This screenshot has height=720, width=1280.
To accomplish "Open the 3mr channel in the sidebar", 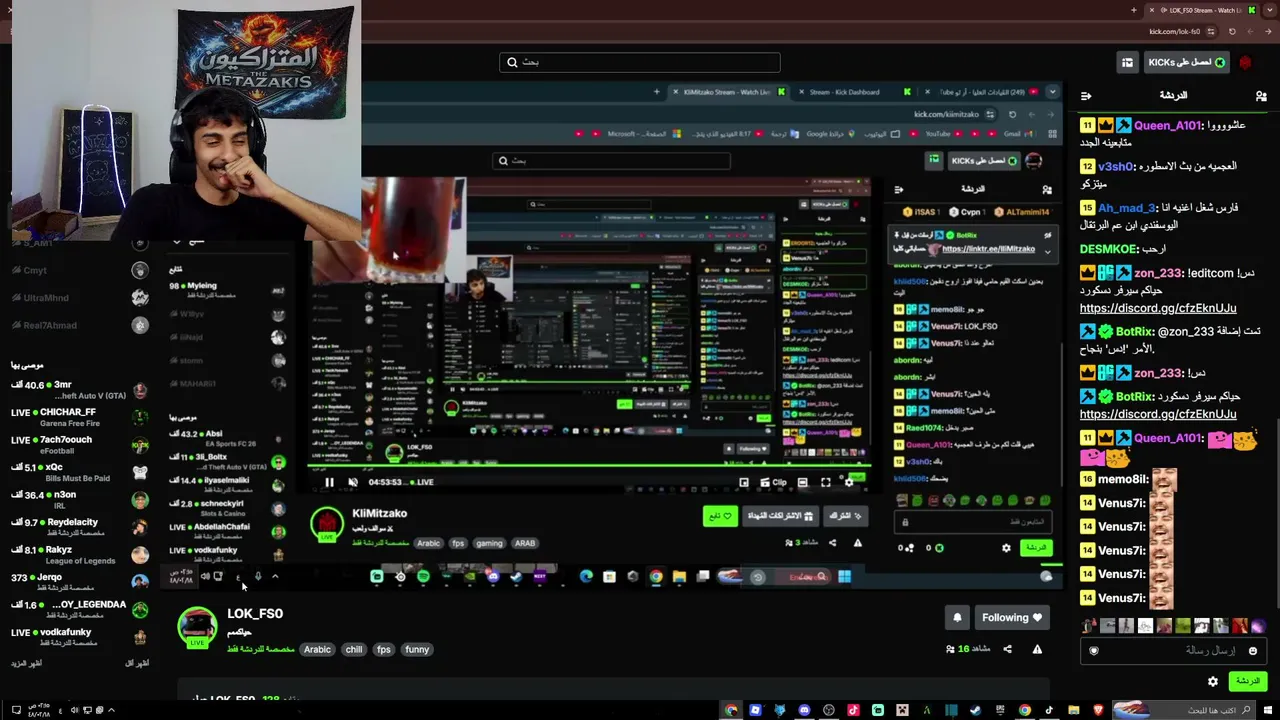I will (78, 390).
